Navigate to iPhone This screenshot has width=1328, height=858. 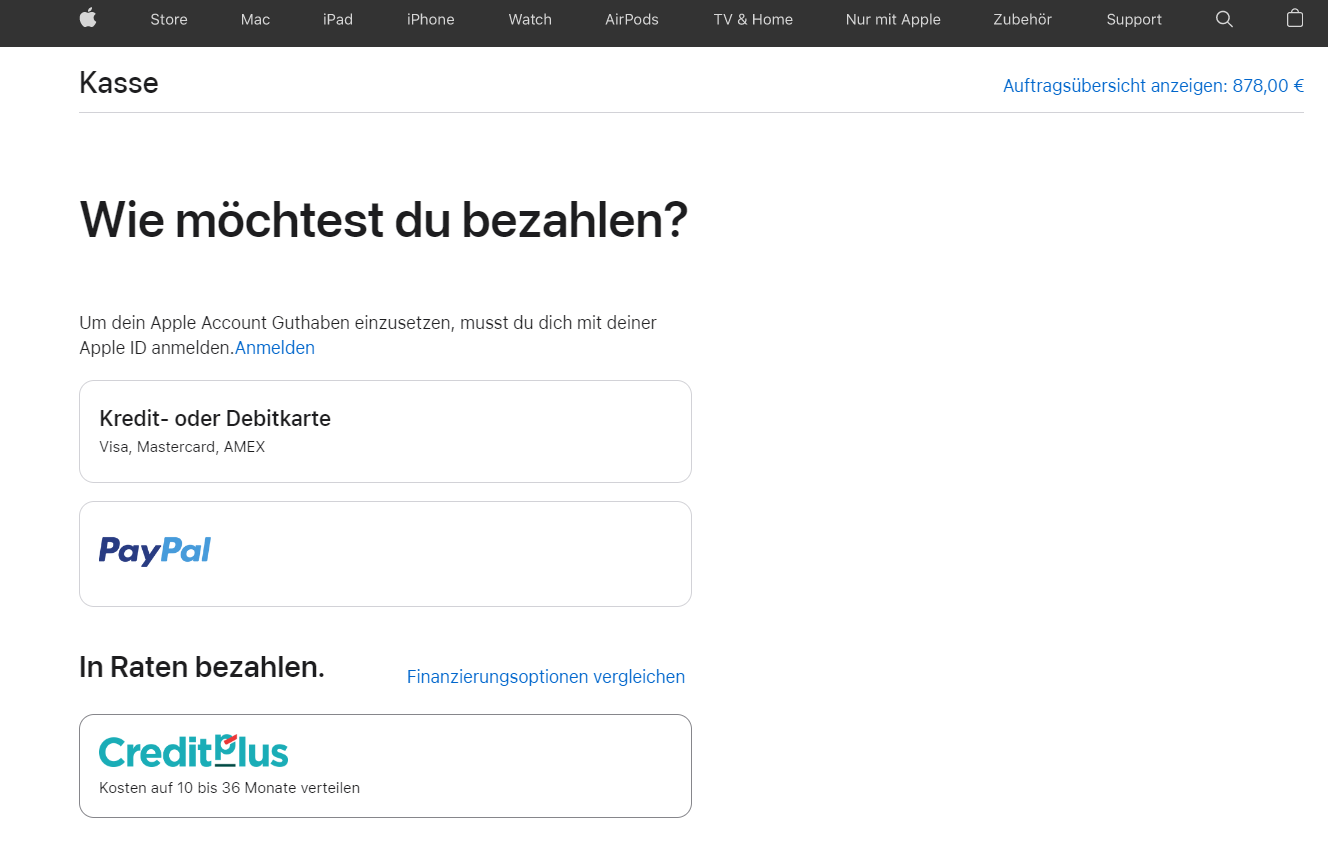431,19
